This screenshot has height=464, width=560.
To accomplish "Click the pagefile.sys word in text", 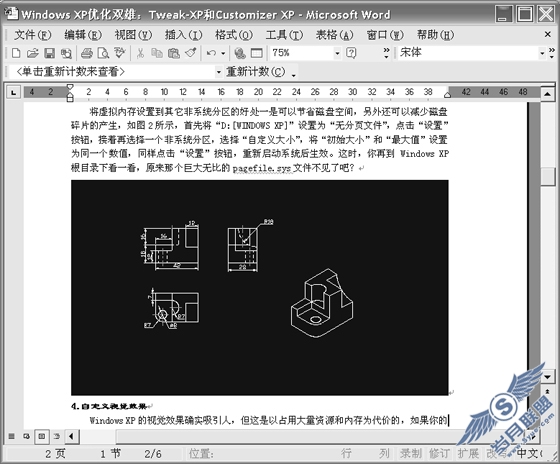I will [262, 168].
